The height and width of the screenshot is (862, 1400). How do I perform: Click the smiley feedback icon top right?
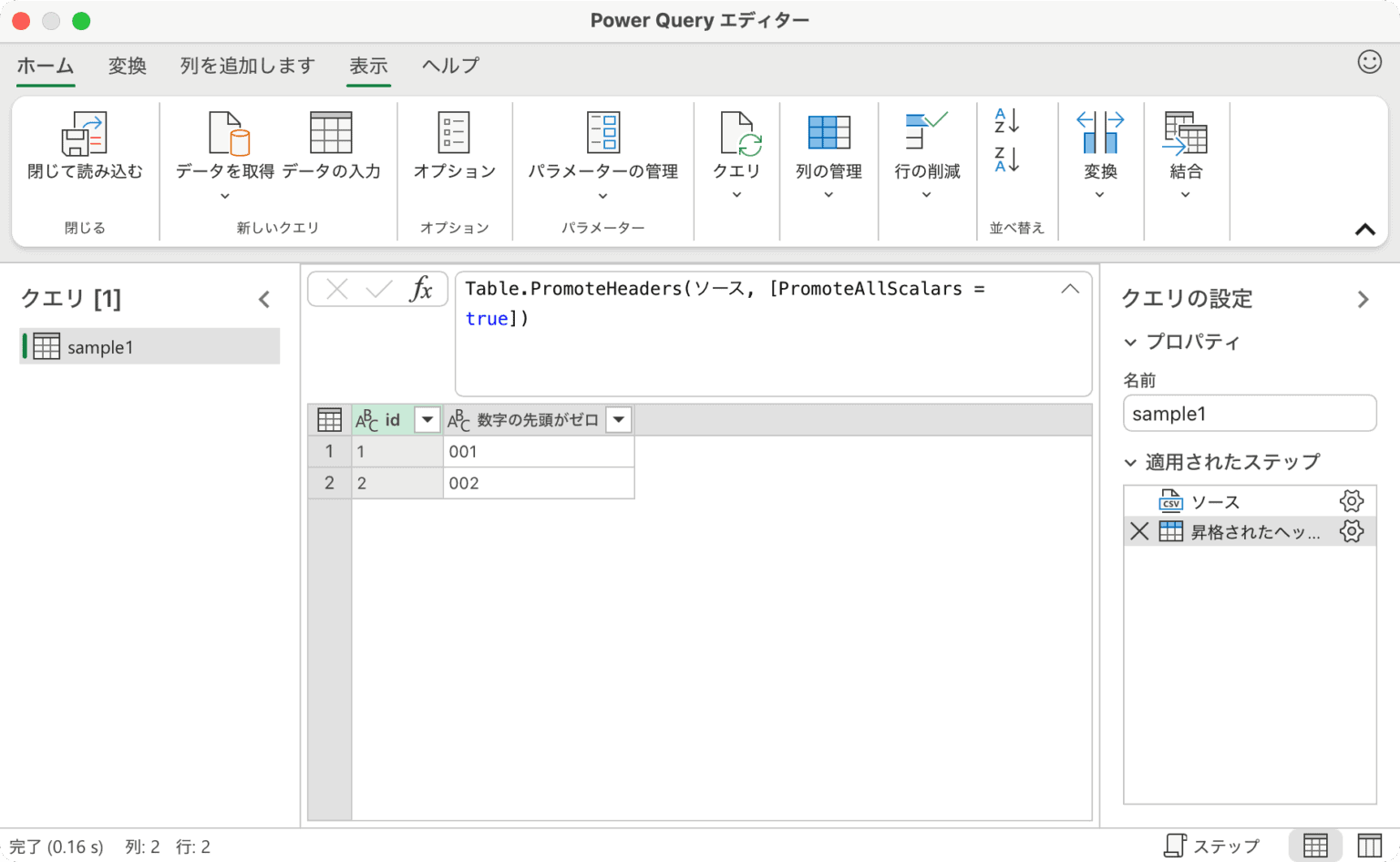(x=1369, y=61)
